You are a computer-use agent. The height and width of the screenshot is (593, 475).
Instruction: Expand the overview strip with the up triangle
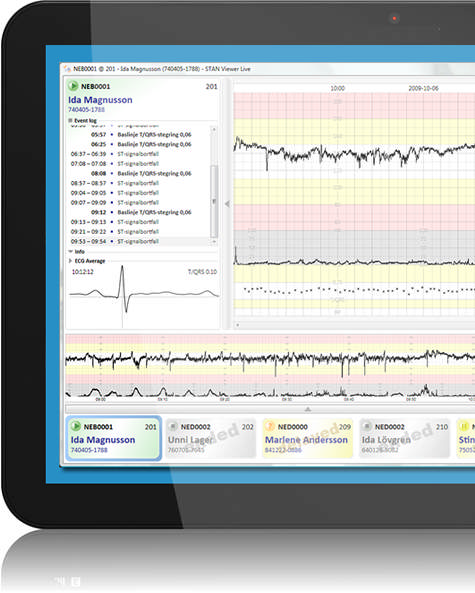(308, 409)
